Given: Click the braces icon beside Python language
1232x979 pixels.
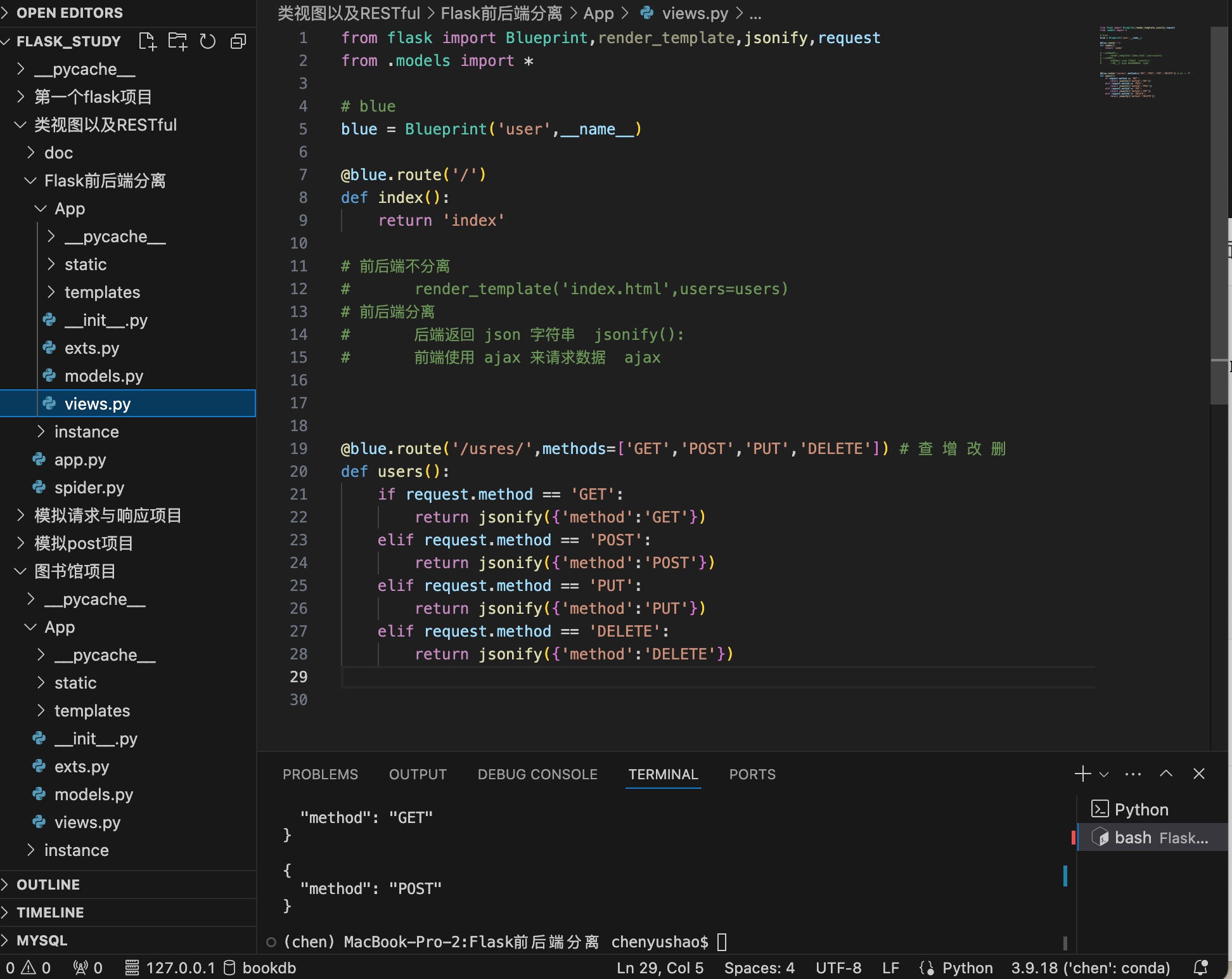Looking at the screenshot, I should click(x=927, y=968).
